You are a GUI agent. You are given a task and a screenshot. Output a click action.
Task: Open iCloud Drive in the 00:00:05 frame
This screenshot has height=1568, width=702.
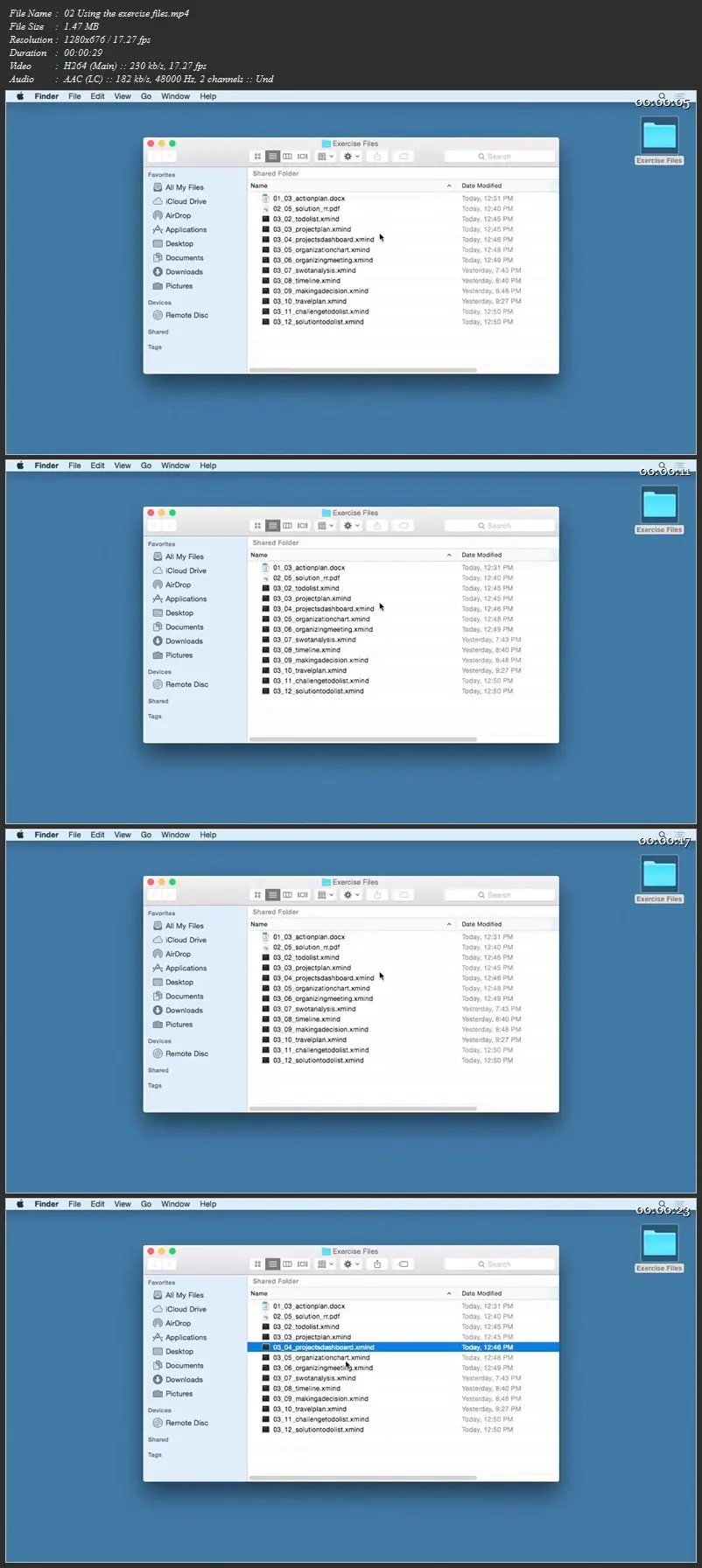(x=180, y=201)
